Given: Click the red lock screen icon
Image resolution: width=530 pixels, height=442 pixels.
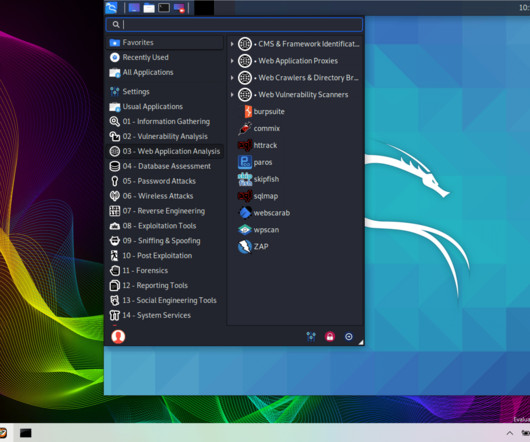Looking at the screenshot, I should pyautogui.click(x=330, y=337).
